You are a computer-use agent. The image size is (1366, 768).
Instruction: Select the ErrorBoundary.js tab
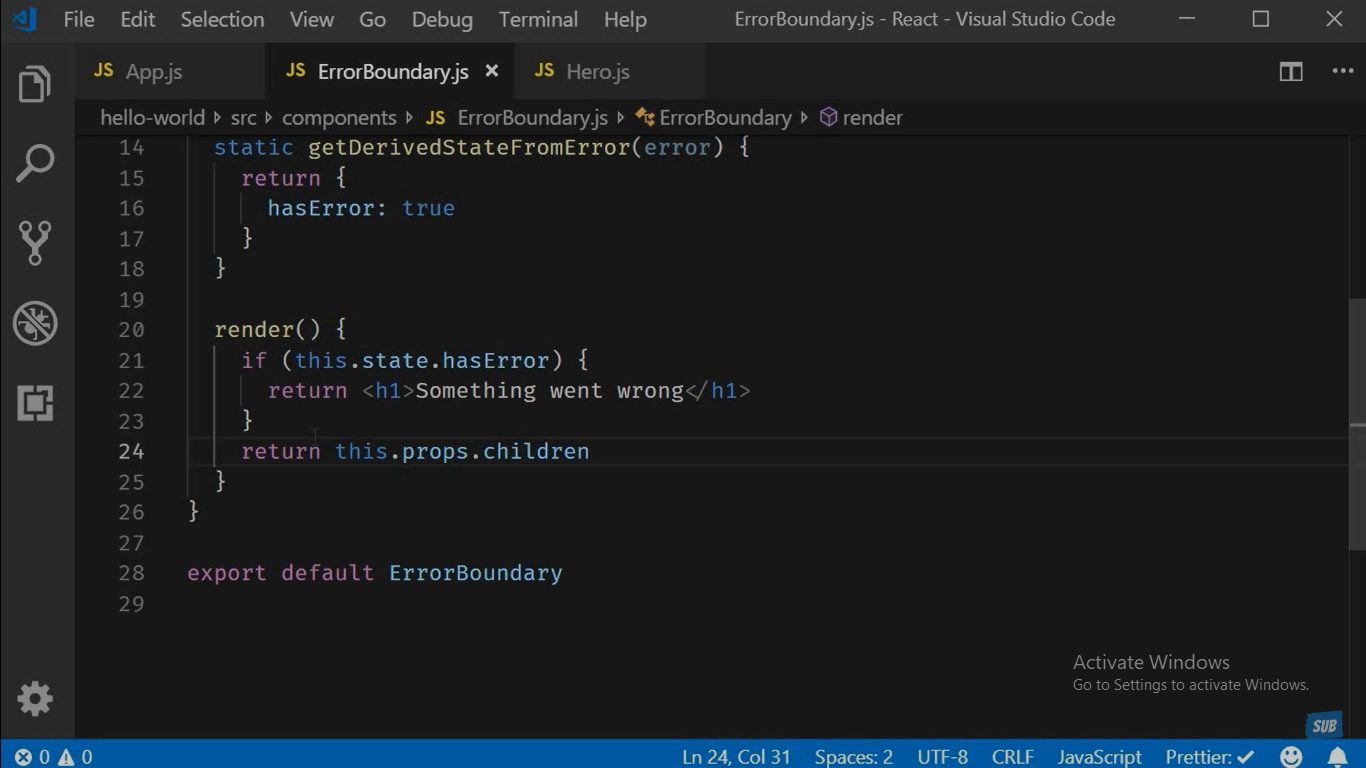pyautogui.click(x=391, y=71)
